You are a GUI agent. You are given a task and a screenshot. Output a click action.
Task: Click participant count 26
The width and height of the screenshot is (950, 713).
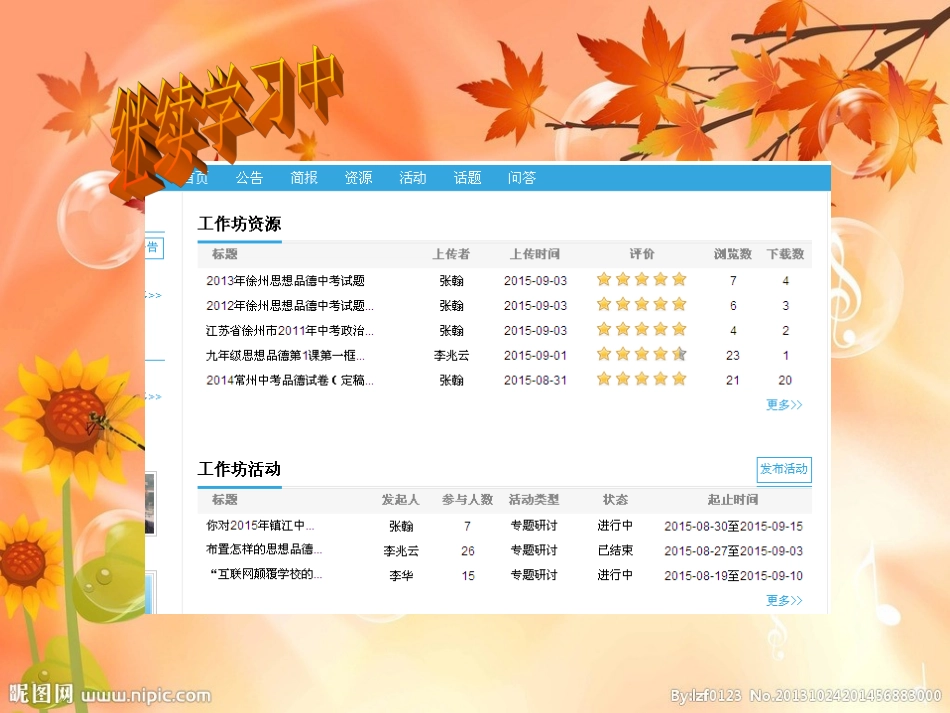[468, 551]
